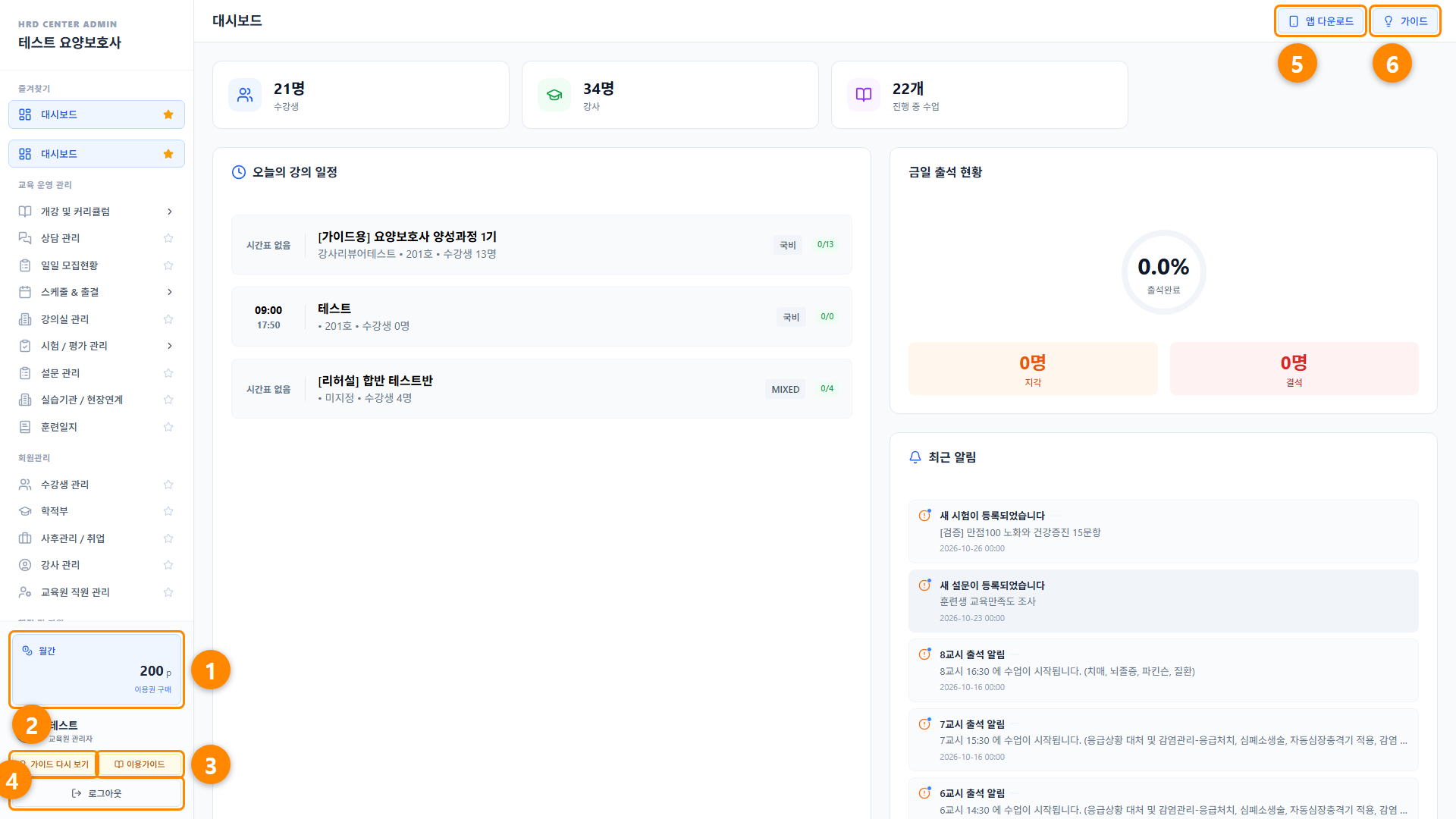Click the 0/0 attendance count on 테스트 row
The width and height of the screenshot is (1456, 819).
tap(827, 316)
